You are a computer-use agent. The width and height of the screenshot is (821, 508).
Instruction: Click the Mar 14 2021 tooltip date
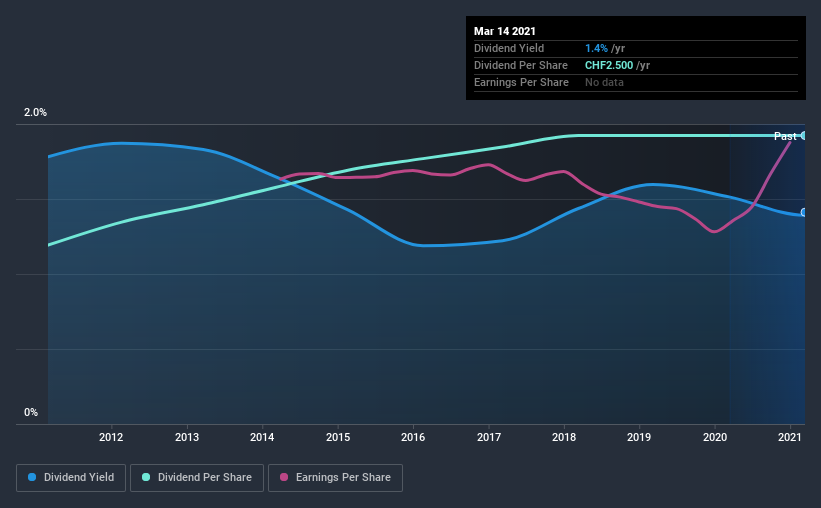click(x=505, y=31)
